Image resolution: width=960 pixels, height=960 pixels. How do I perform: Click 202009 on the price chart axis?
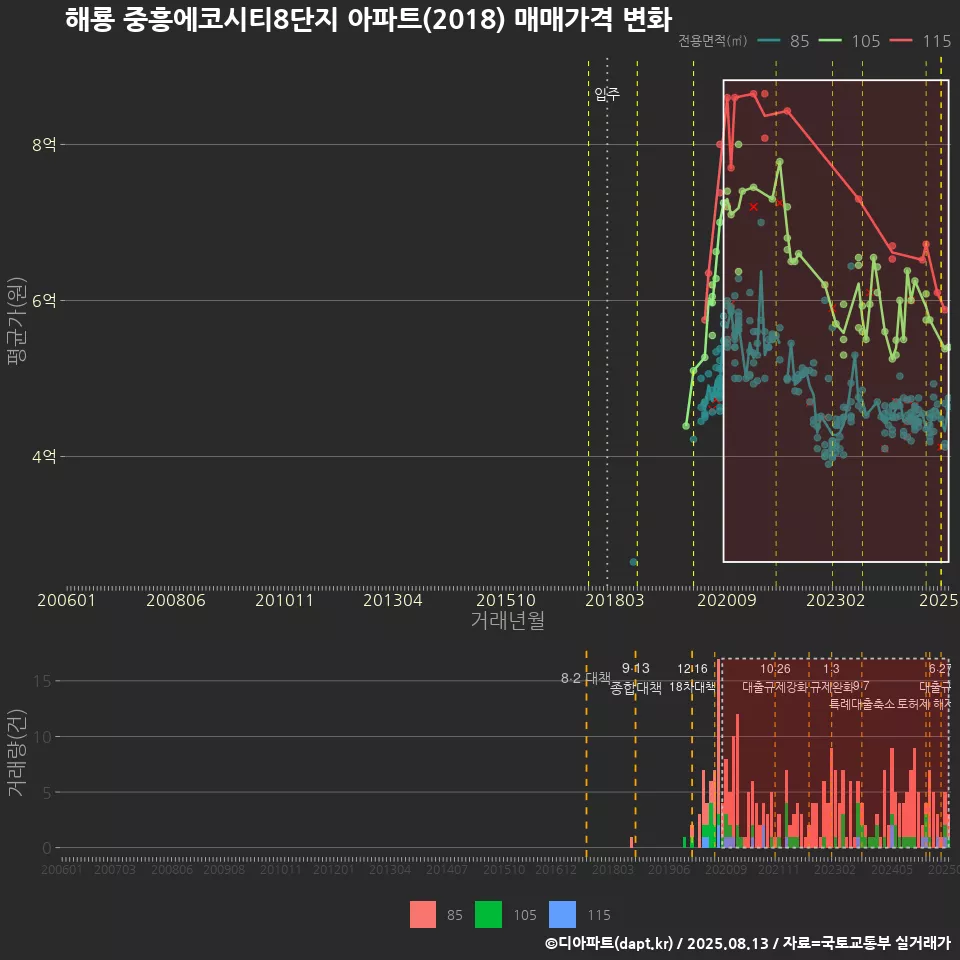pyautogui.click(x=727, y=600)
